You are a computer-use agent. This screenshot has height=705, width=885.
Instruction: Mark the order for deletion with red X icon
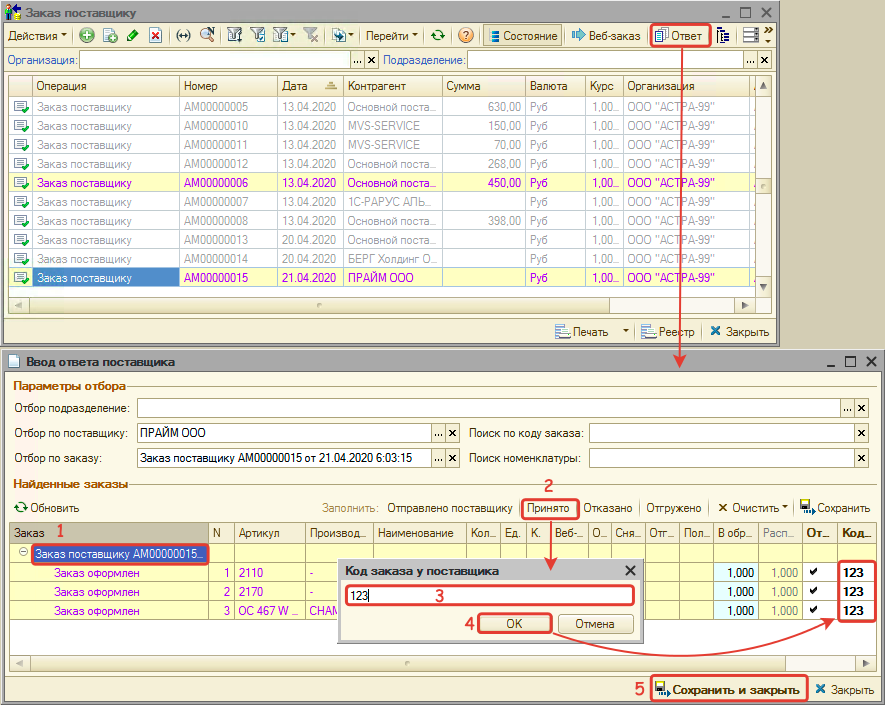point(155,36)
